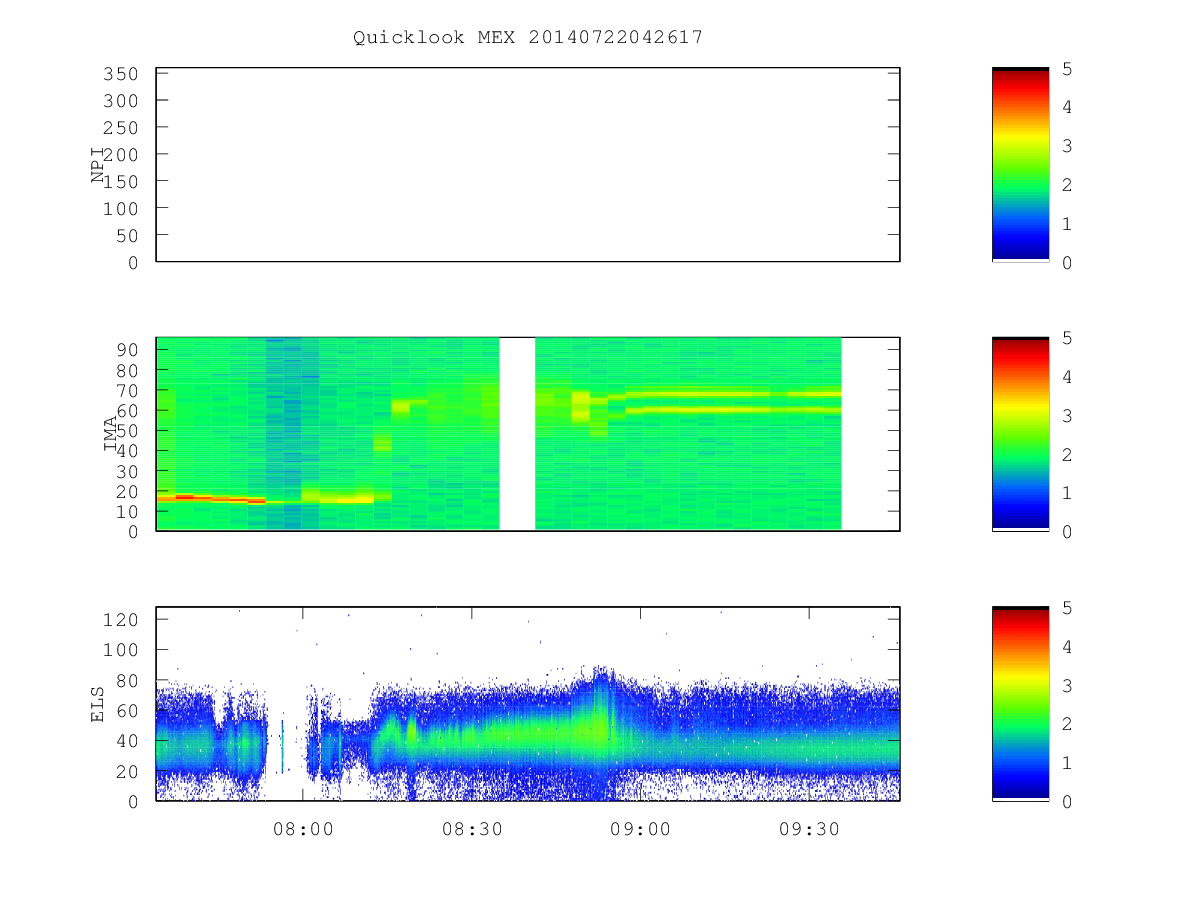The width and height of the screenshot is (1200, 900).
Task: Click the 08:30 time tick label
Action: [x=472, y=829]
